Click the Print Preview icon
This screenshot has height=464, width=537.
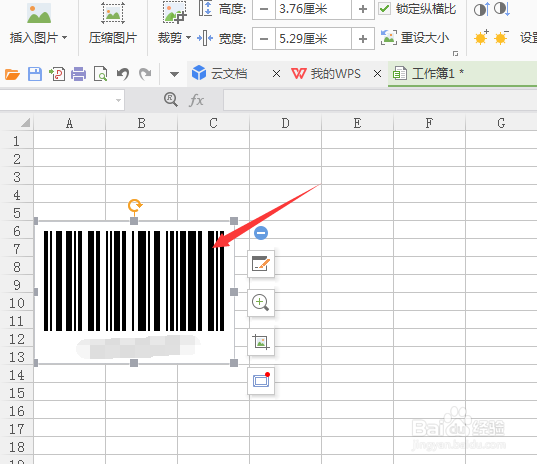click(100, 74)
